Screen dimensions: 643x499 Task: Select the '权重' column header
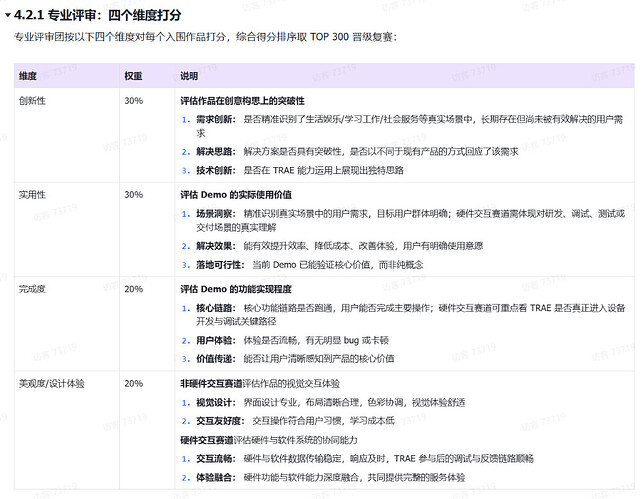tap(133, 76)
